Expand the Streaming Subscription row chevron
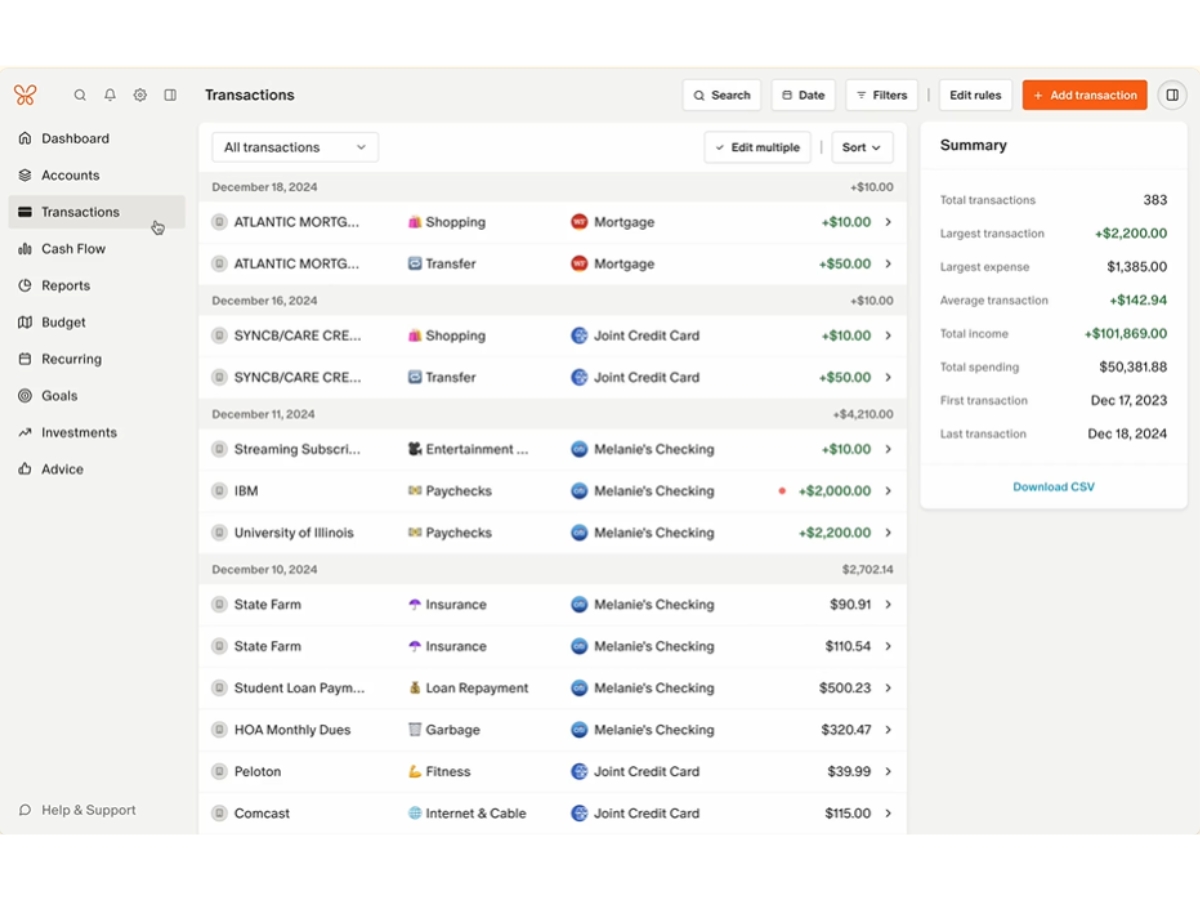The image size is (1200, 900). pos(888,449)
